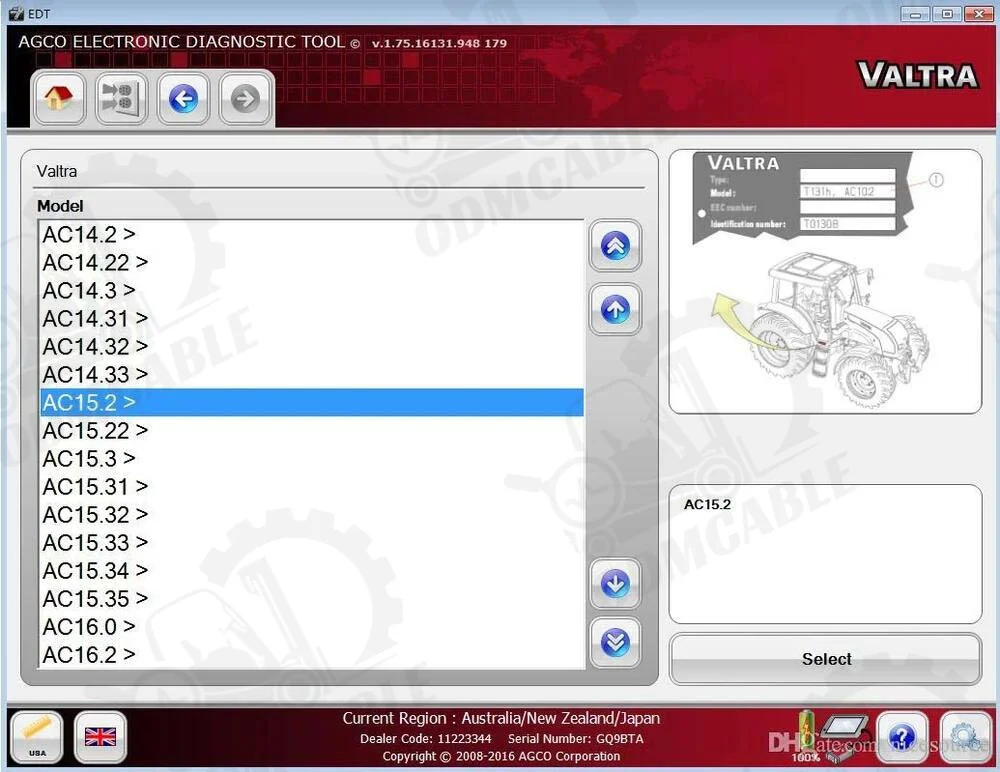
Task: Open the AC15.35 model entry
Action: 94,599
